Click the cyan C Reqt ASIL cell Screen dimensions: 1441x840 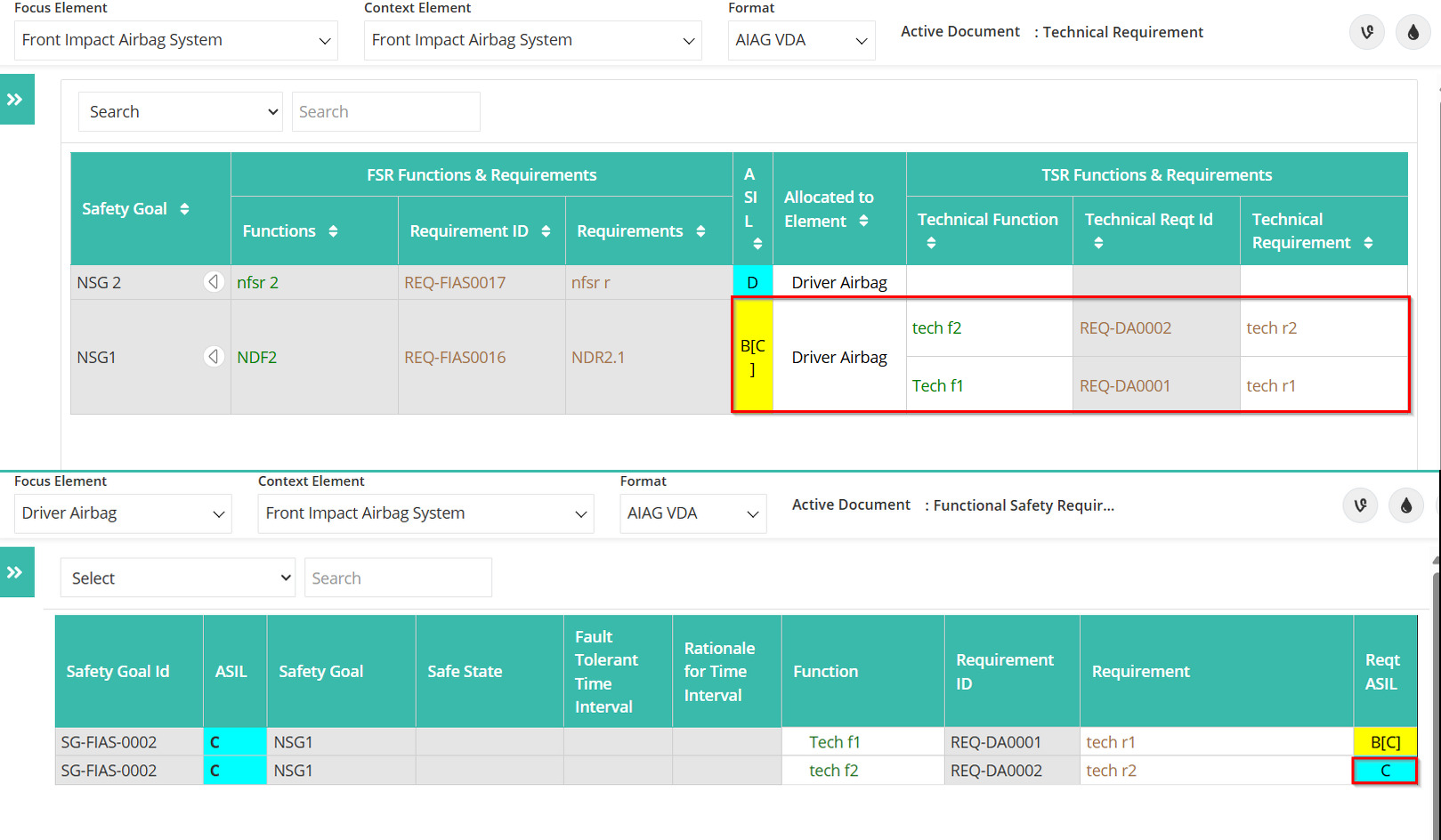coord(1385,771)
